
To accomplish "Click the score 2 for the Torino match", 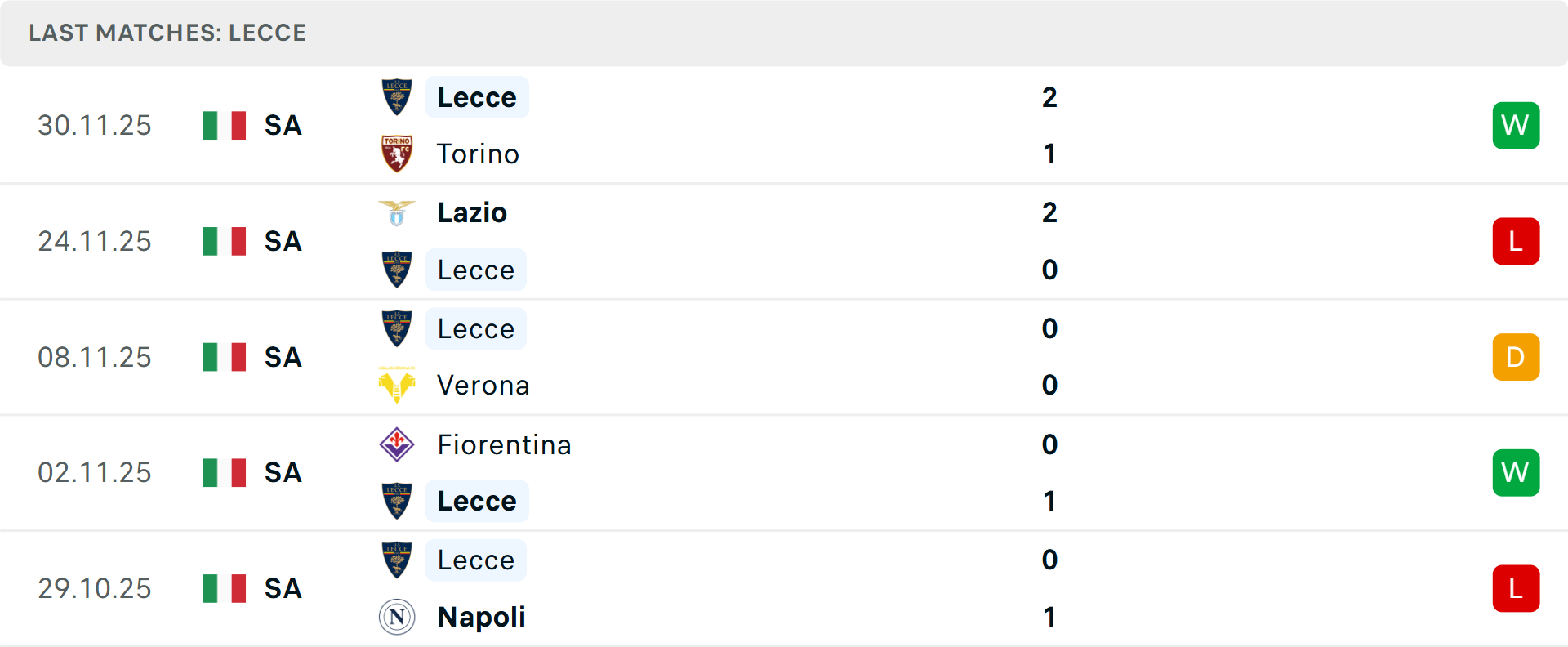I will point(1051,96).
